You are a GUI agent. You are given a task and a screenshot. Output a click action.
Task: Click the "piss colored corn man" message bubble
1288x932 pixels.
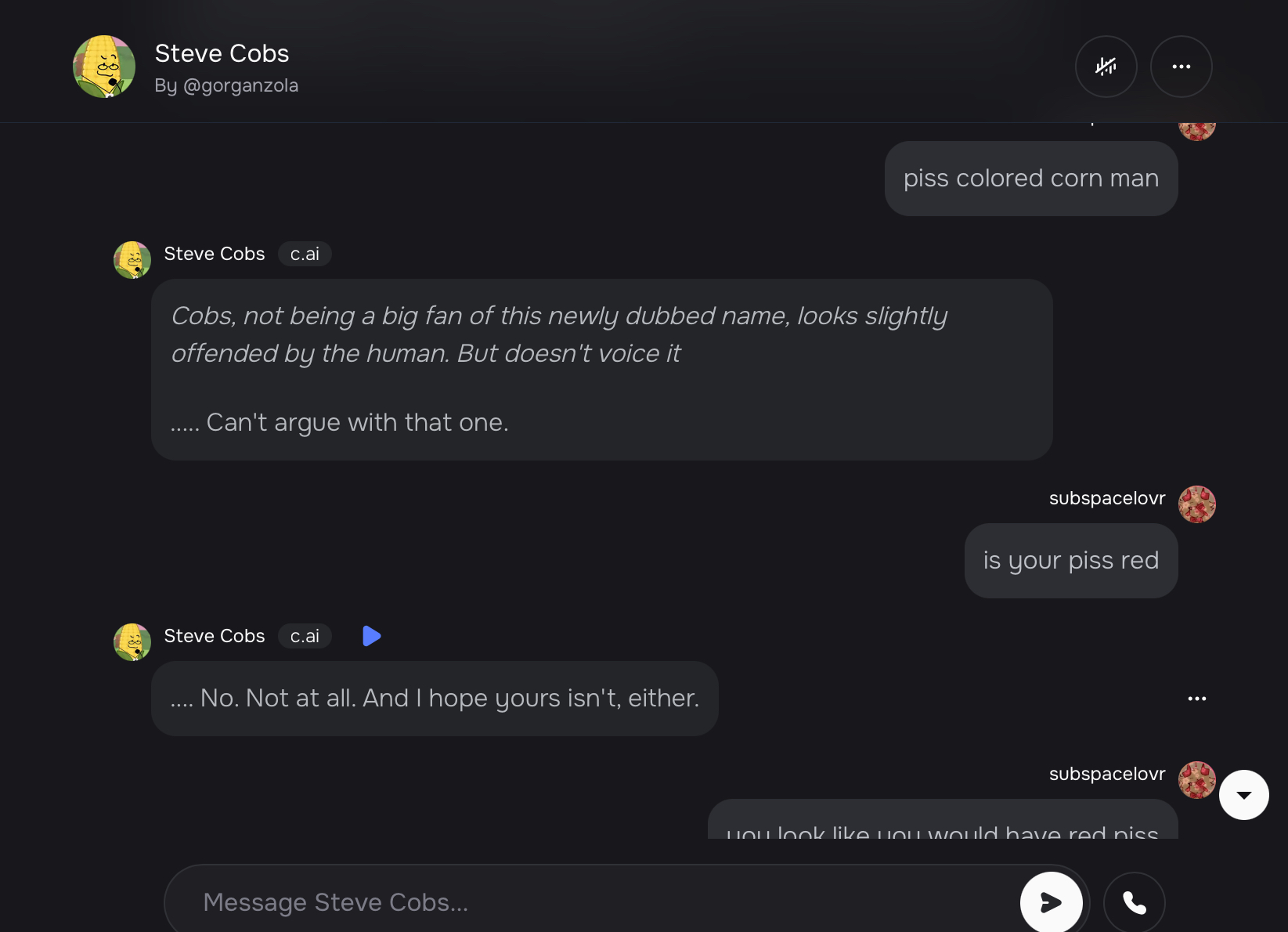1030,179
